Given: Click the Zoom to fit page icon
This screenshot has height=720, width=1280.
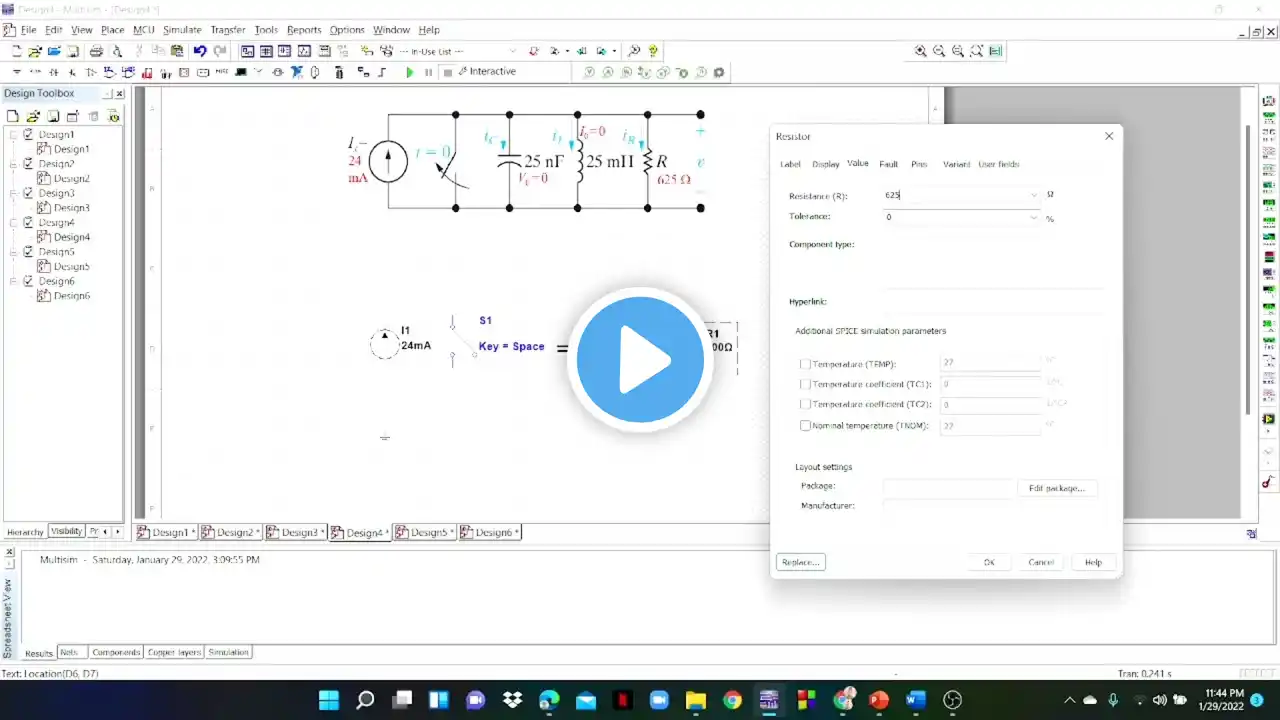Looking at the screenshot, I should [977, 51].
